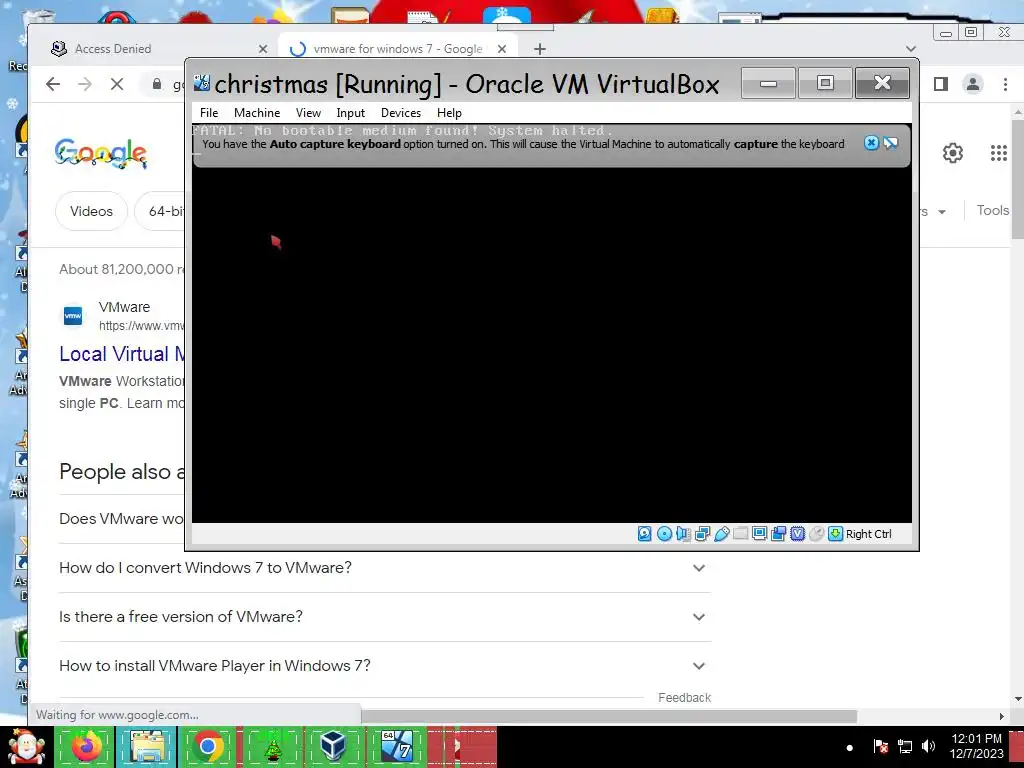This screenshot has height=768, width=1024.
Task: Open Chrome tab search dropdown
Action: tap(911, 49)
